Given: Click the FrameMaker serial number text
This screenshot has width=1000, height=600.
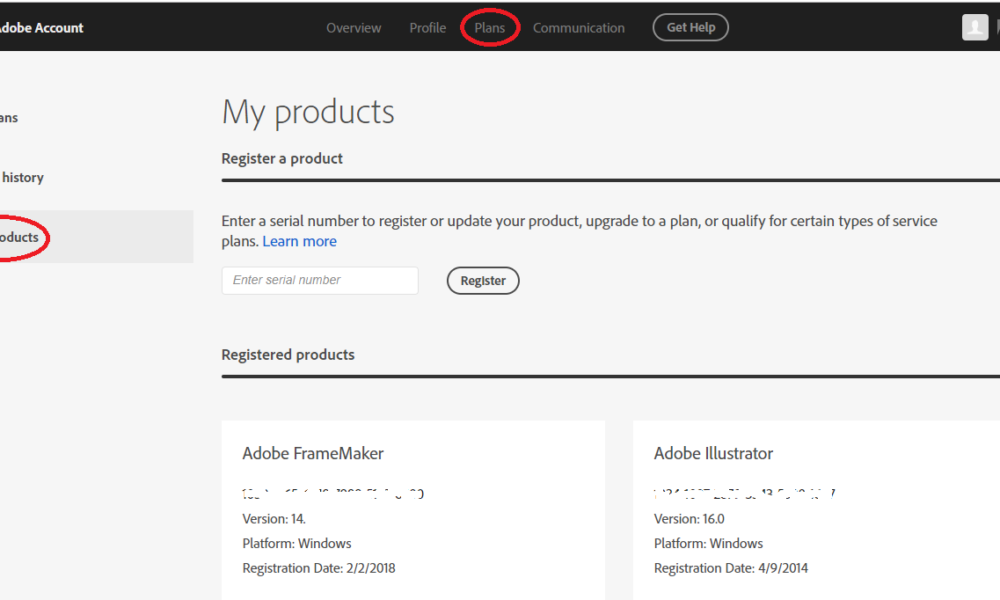Looking at the screenshot, I should click(335, 493).
